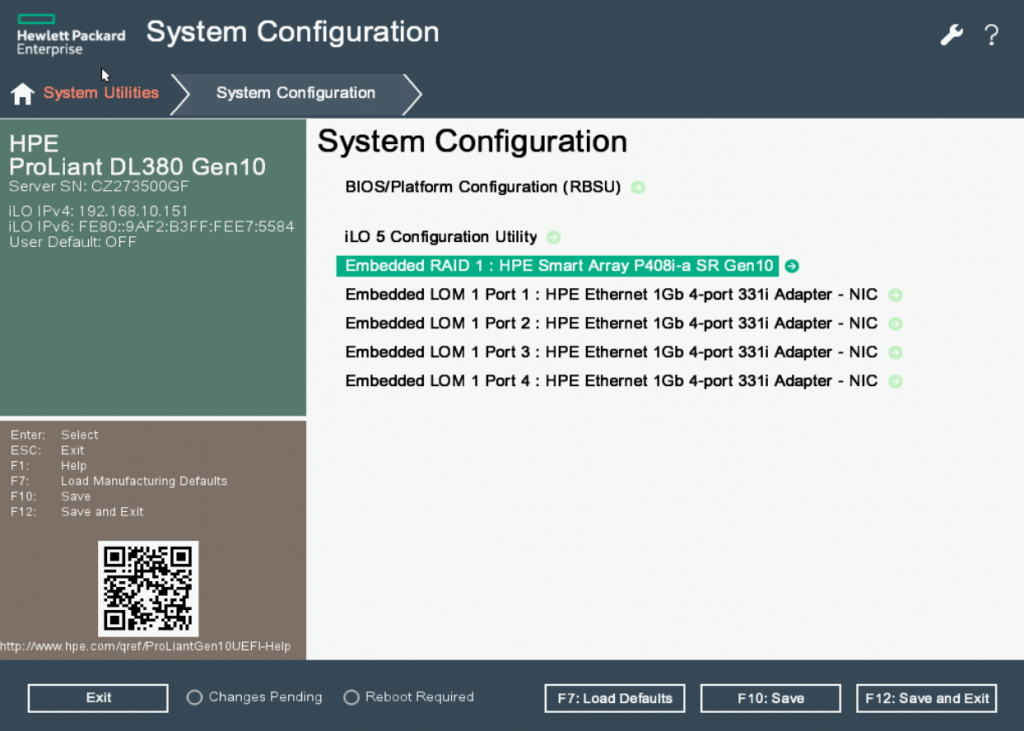
Task: Click F7: Load Defaults button
Action: click(x=614, y=697)
